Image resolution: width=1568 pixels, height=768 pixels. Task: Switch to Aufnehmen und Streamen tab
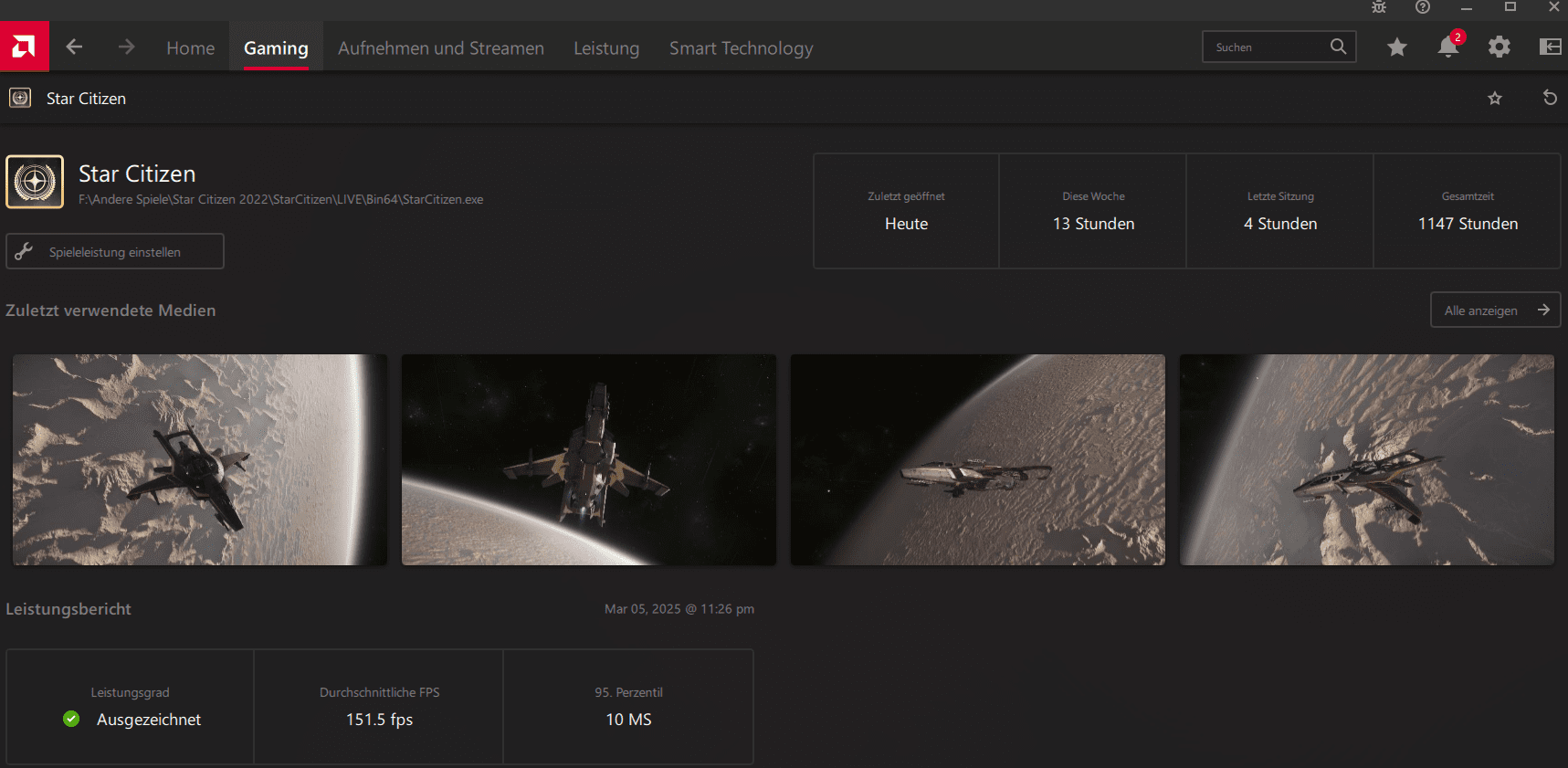coord(441,48)
